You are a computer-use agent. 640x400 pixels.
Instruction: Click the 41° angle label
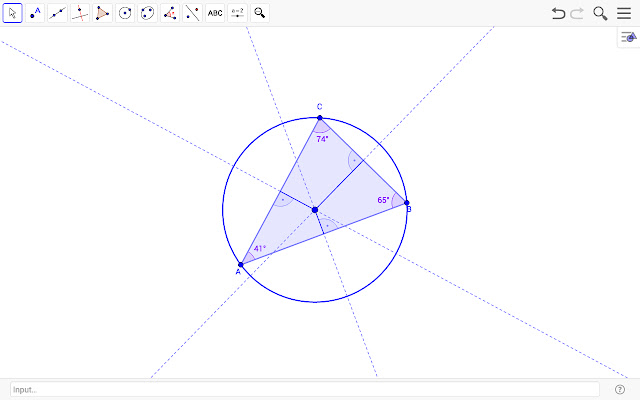pyautogui.click(x=260, y=248)
